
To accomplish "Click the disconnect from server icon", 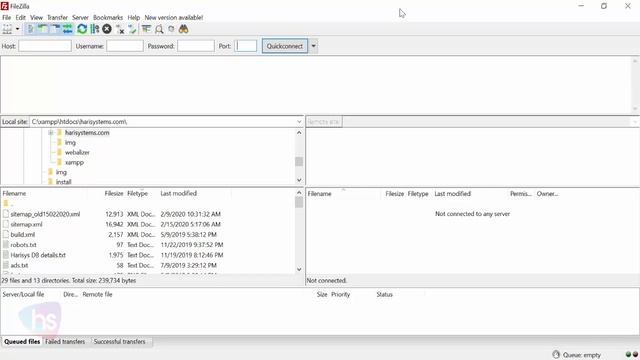I will [x=120, y=29].
